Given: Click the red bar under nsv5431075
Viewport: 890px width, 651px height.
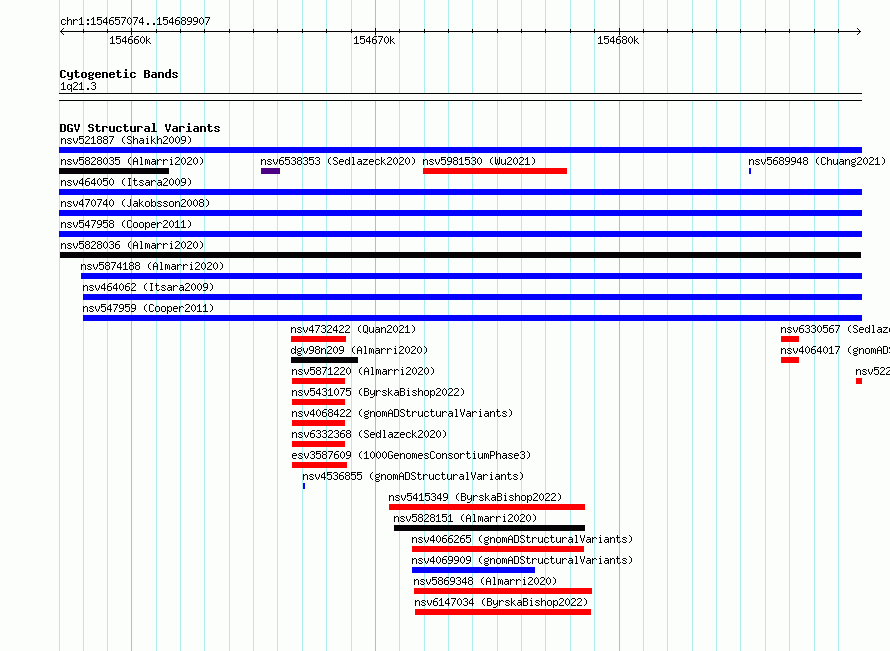Looking at the screenshot, I should (318, 402).
